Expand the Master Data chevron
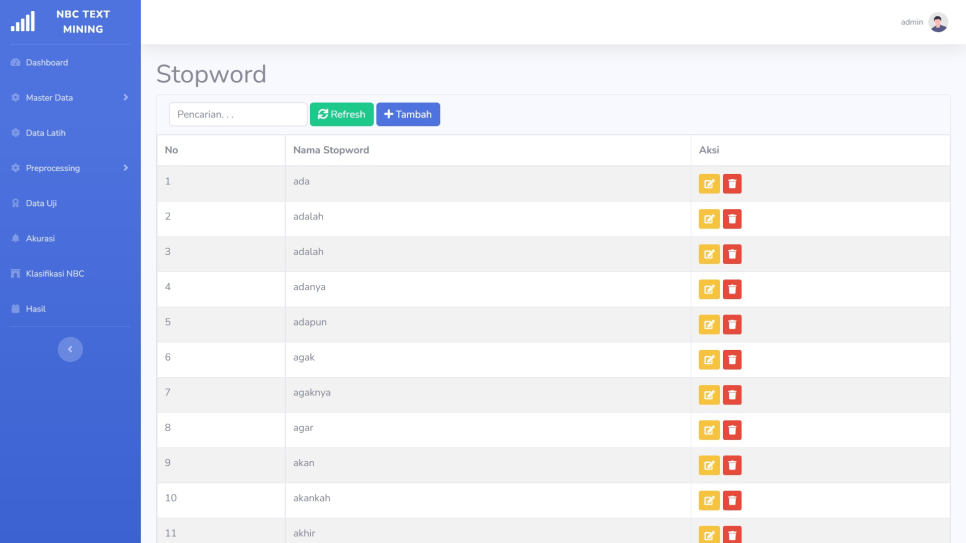 126,97
